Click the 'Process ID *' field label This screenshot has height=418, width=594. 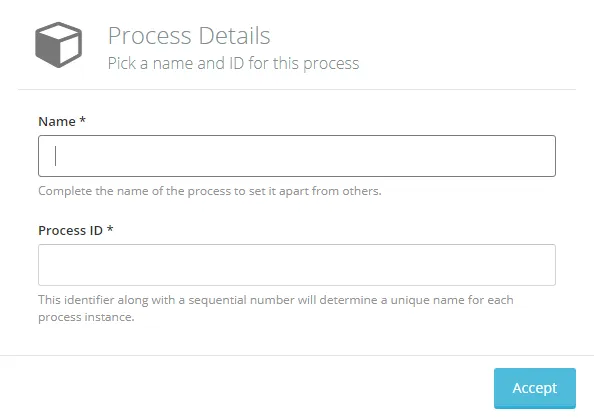(x=76, y=230)
